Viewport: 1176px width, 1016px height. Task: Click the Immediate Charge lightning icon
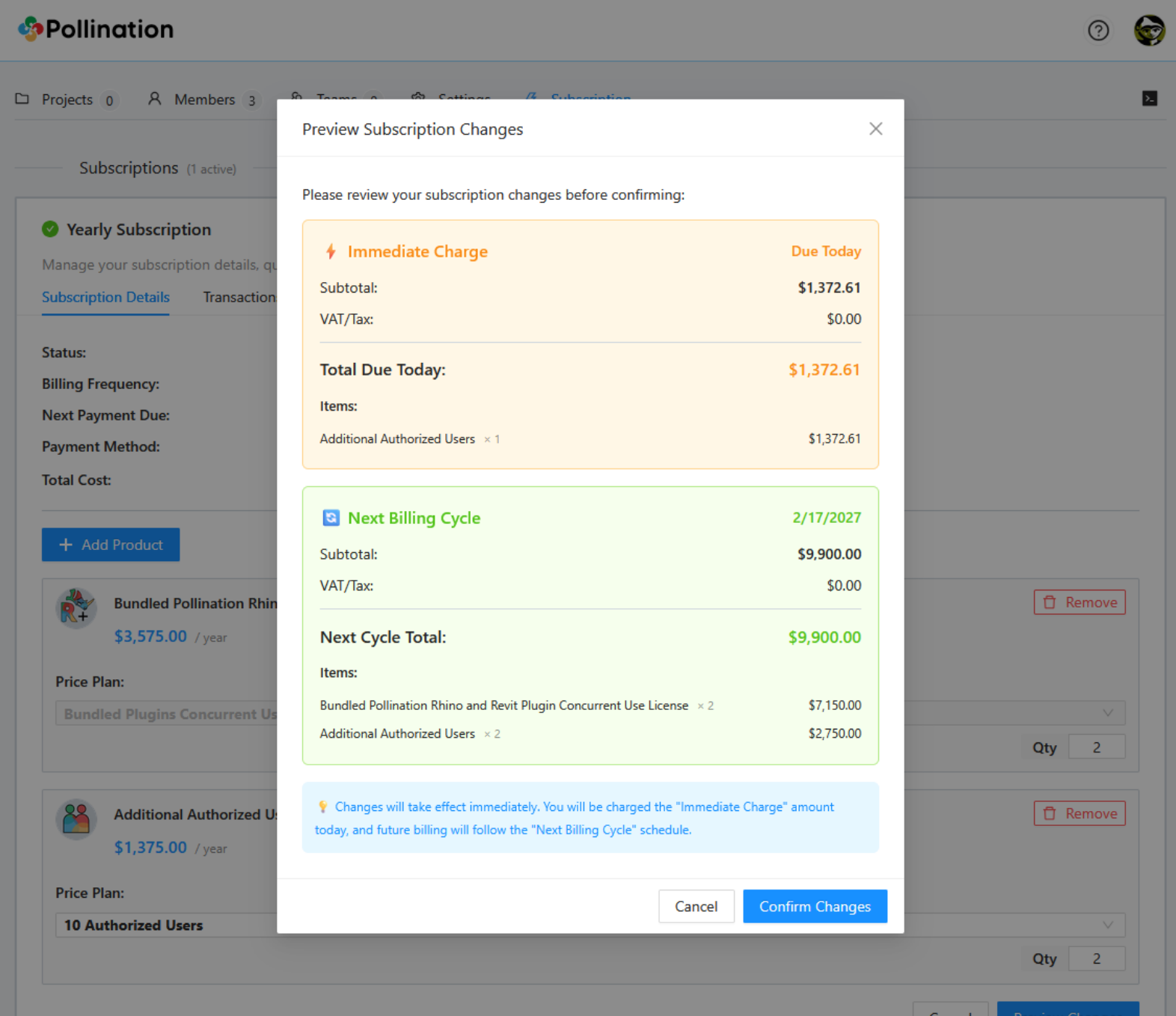(x=331, y=251)
